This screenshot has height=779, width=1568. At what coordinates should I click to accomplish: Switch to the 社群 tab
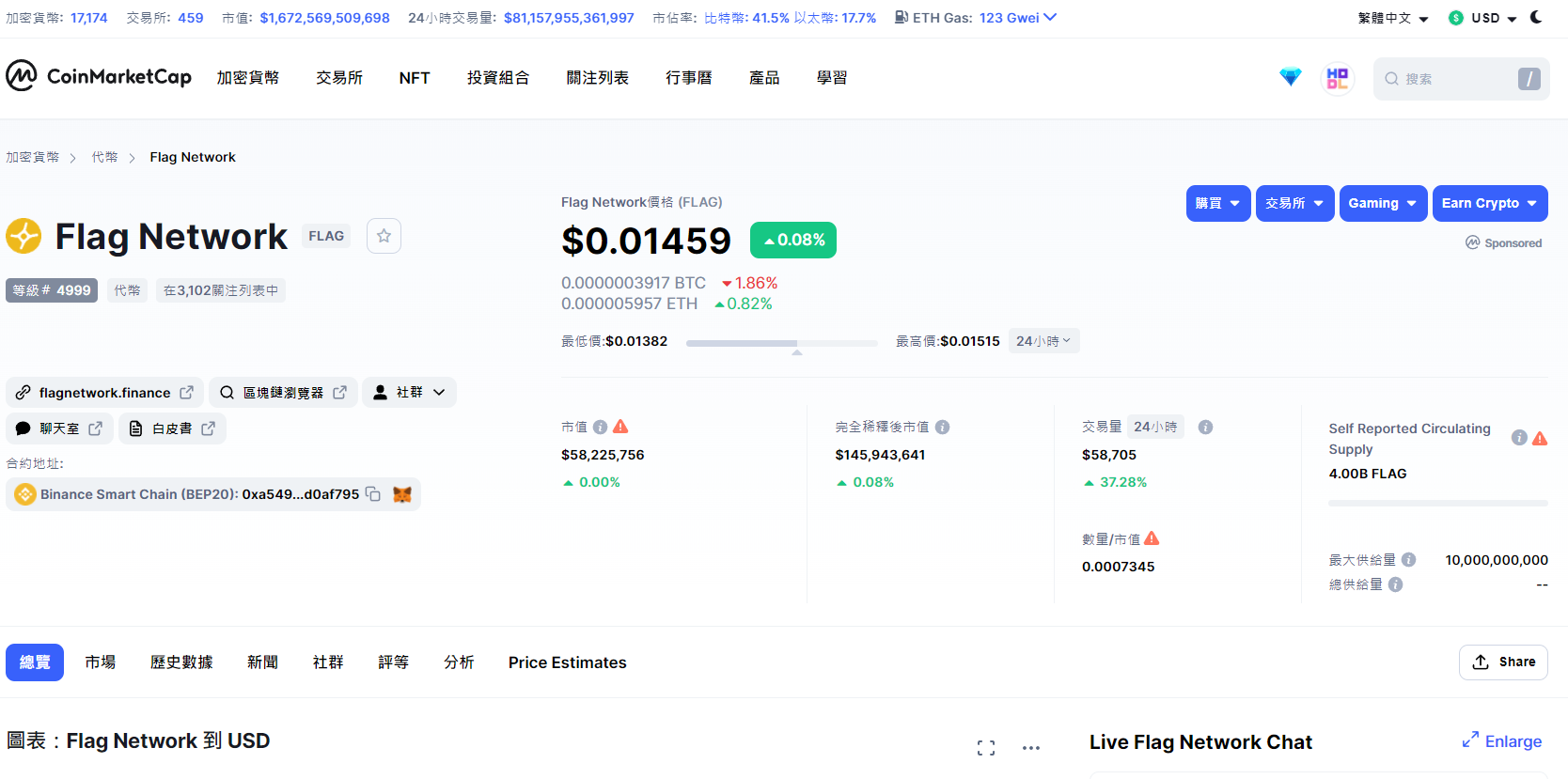328,662
